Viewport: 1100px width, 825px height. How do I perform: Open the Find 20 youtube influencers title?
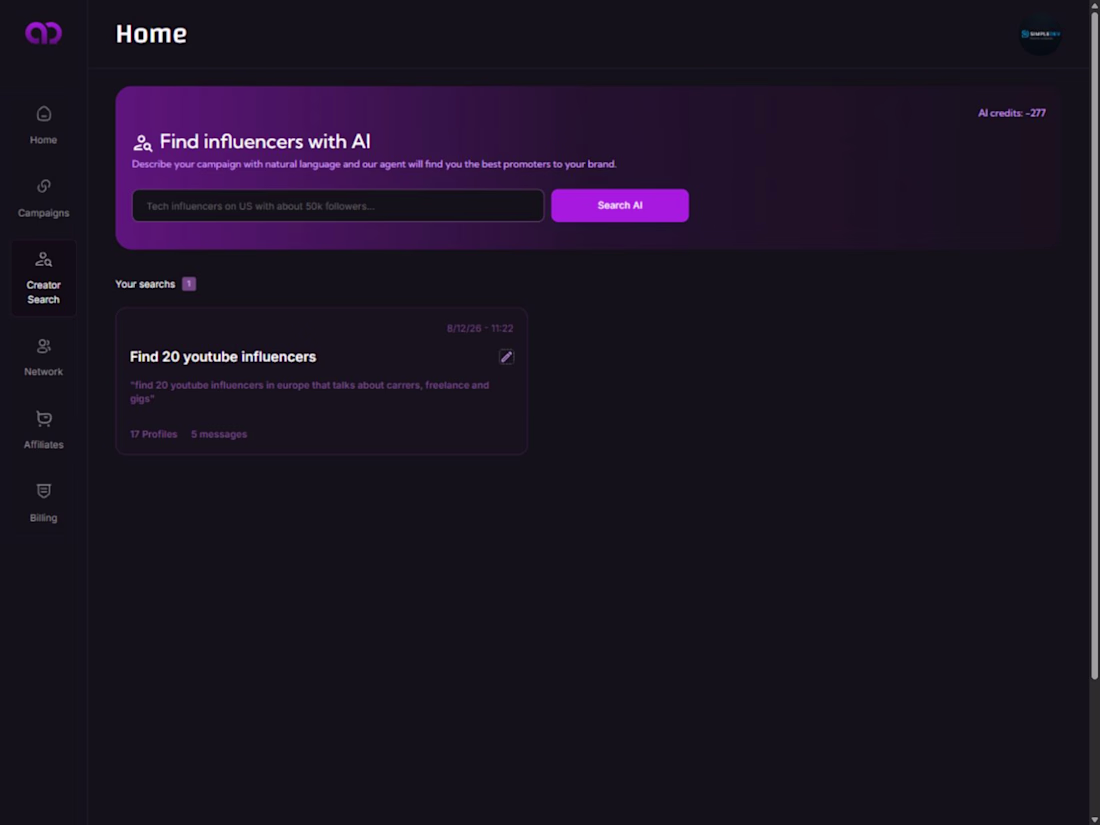tap(223, 357)
